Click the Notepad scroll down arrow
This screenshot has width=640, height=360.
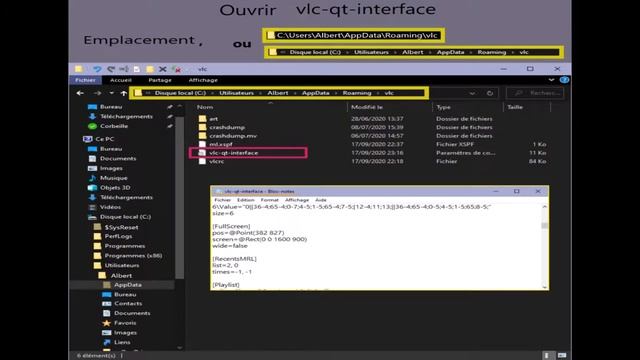[544, 287]
